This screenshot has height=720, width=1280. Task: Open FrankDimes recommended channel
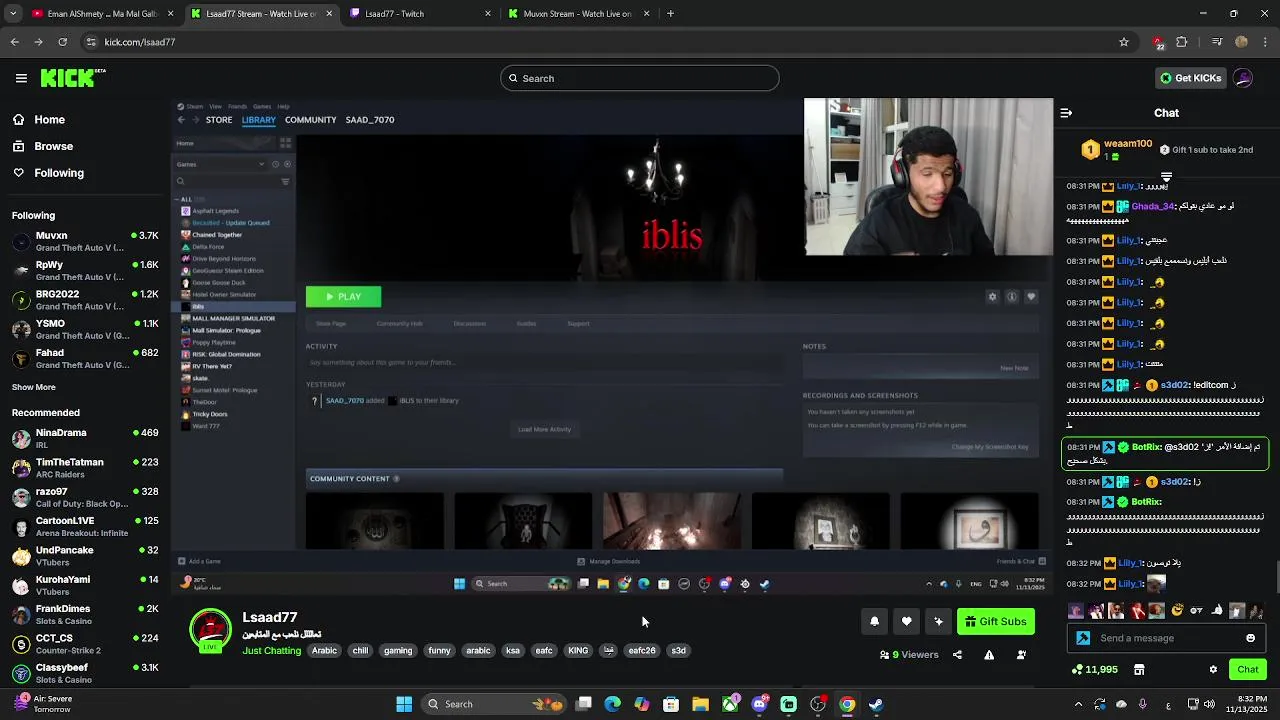pyautogui.click(x=85, y=614)
